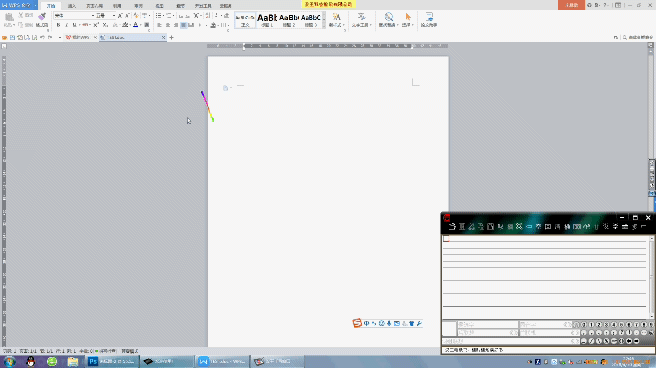656x368 pixels.
Task: Switch to the Insert ribbon tab
Action: tap(72, 6)
